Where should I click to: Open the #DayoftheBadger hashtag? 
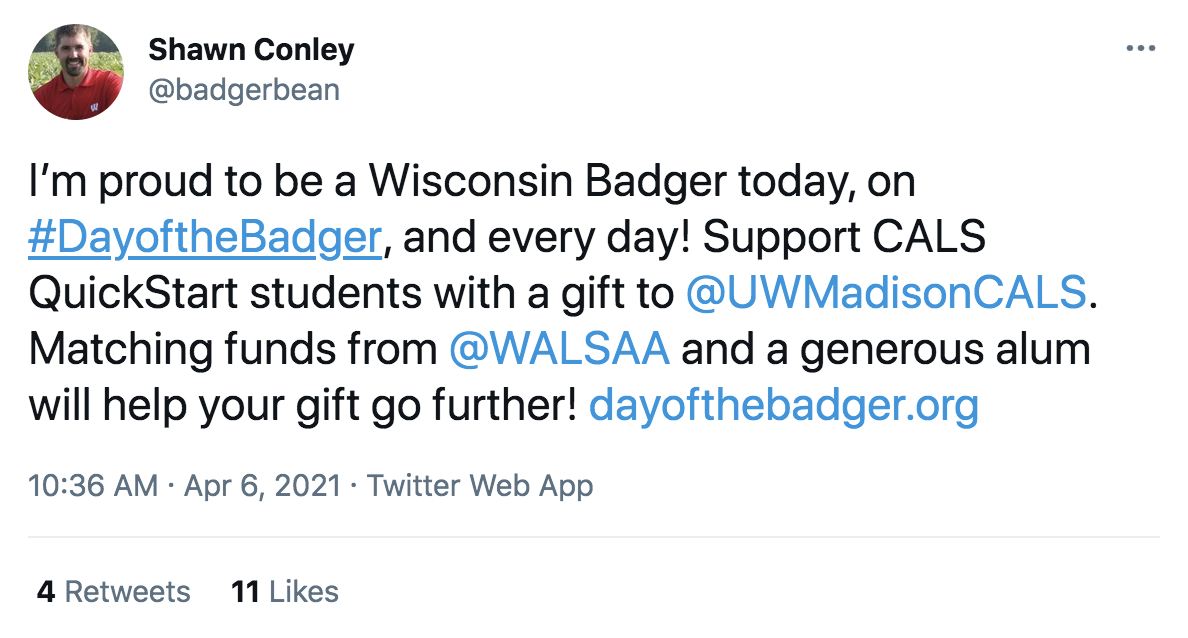tap(204, 239)
